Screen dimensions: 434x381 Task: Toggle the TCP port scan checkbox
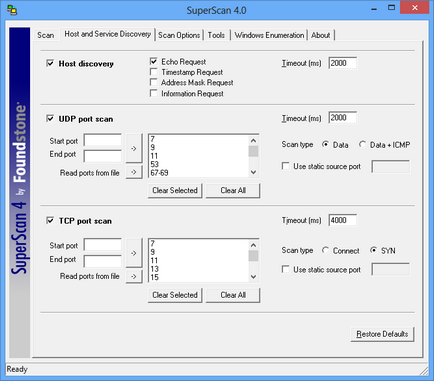(x=50, y=220)
